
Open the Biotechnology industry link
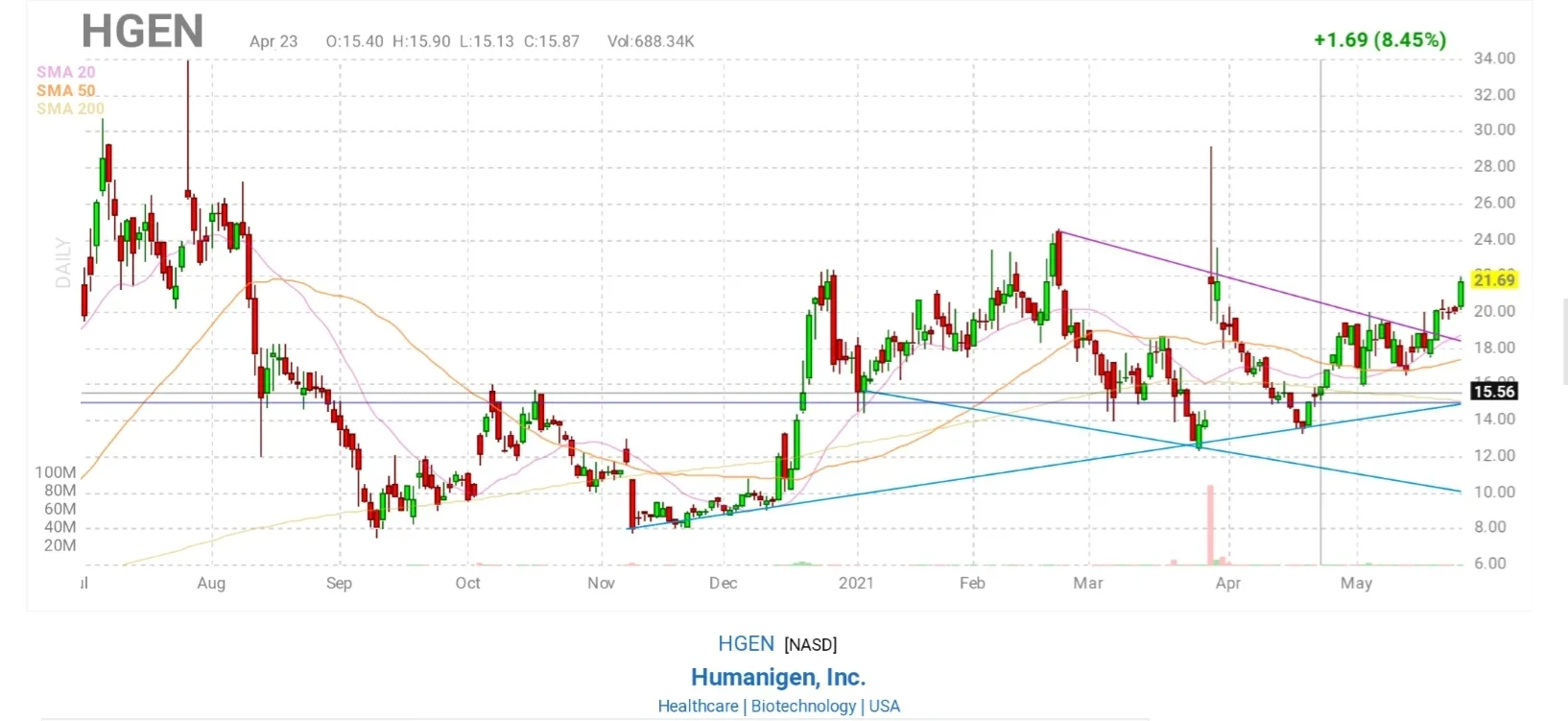[x=803, y=706]
